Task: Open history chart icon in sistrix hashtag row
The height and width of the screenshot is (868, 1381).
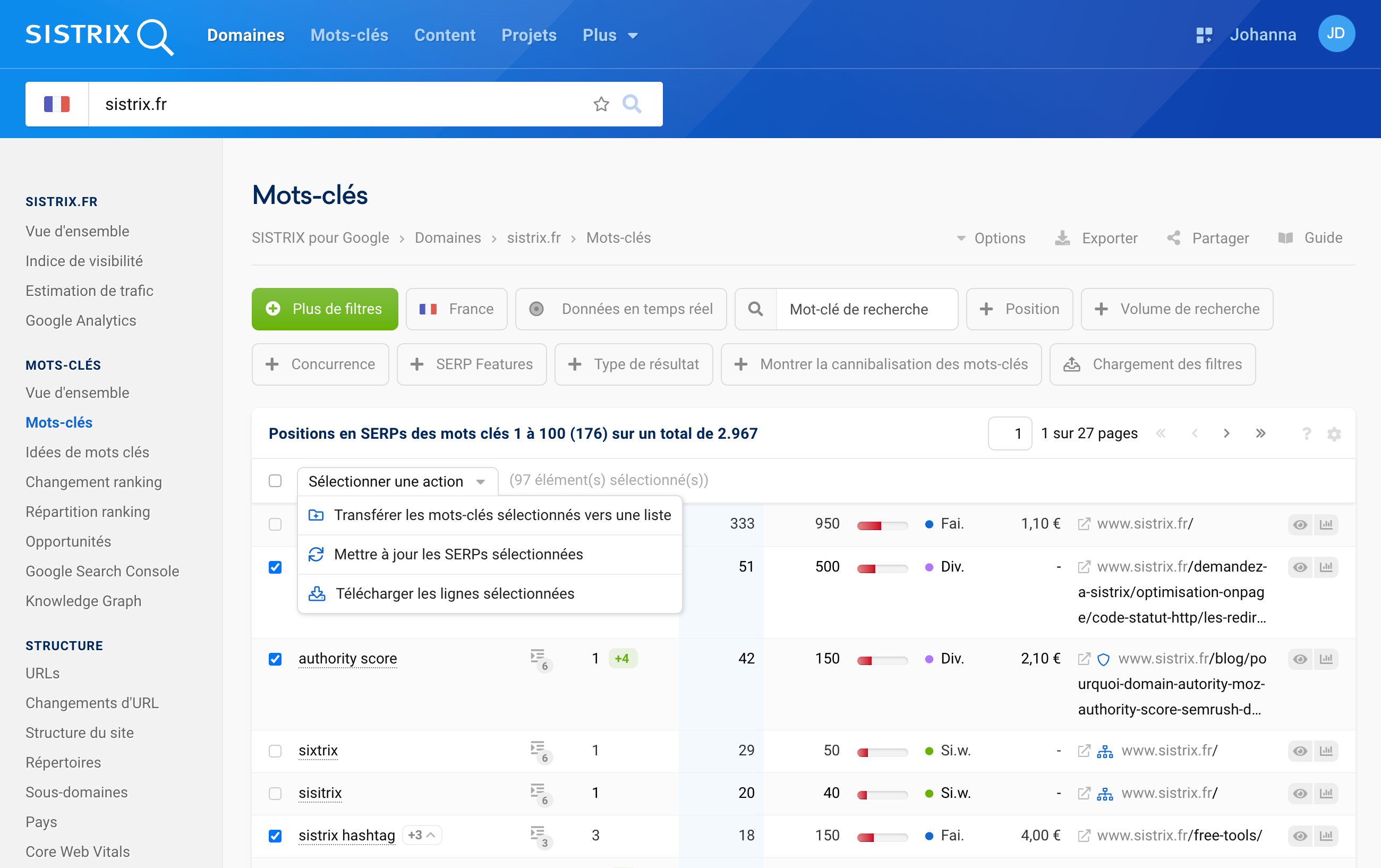Action: coord(1326,835)
